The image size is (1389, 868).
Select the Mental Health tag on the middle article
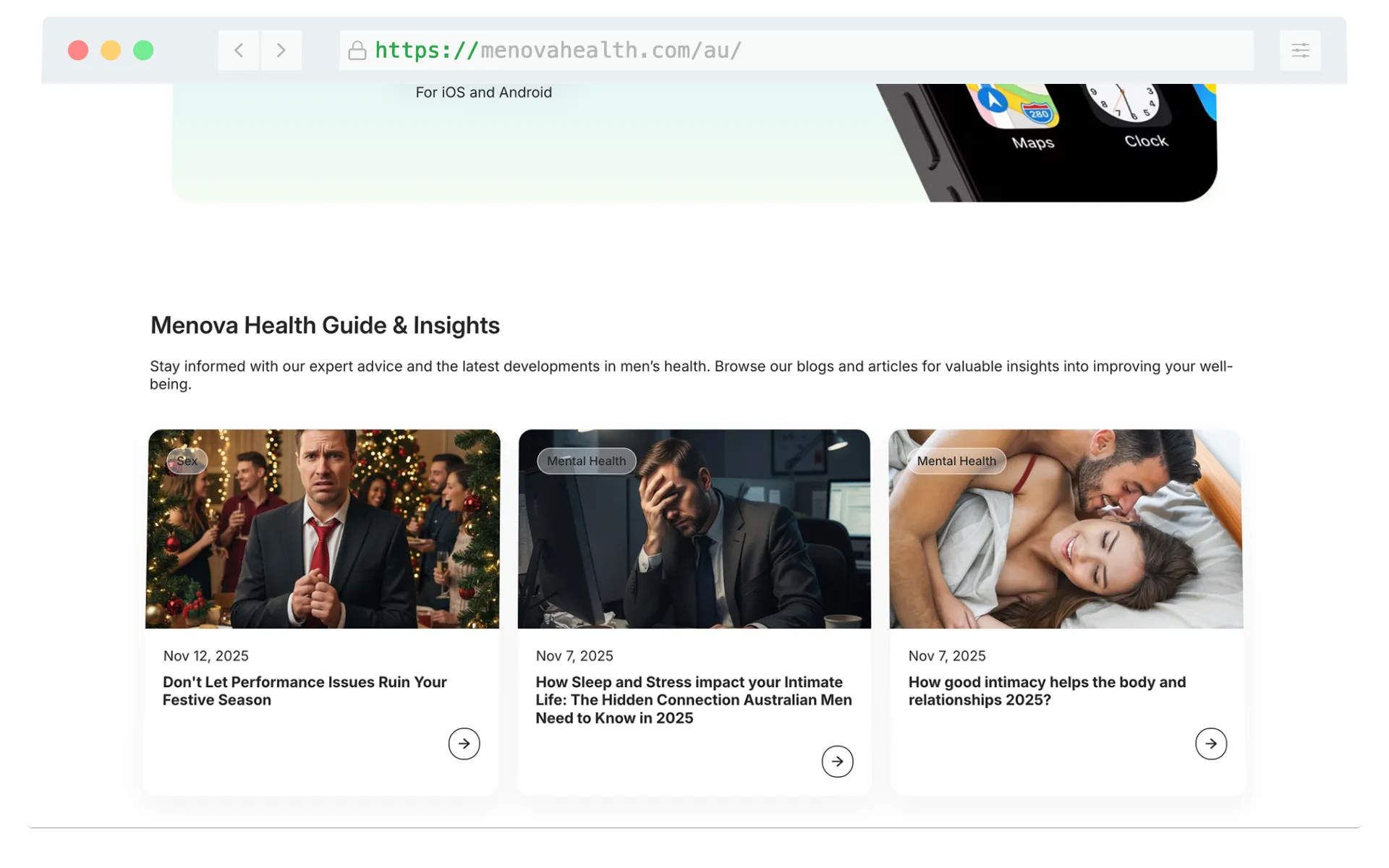[x=586, y=461]
